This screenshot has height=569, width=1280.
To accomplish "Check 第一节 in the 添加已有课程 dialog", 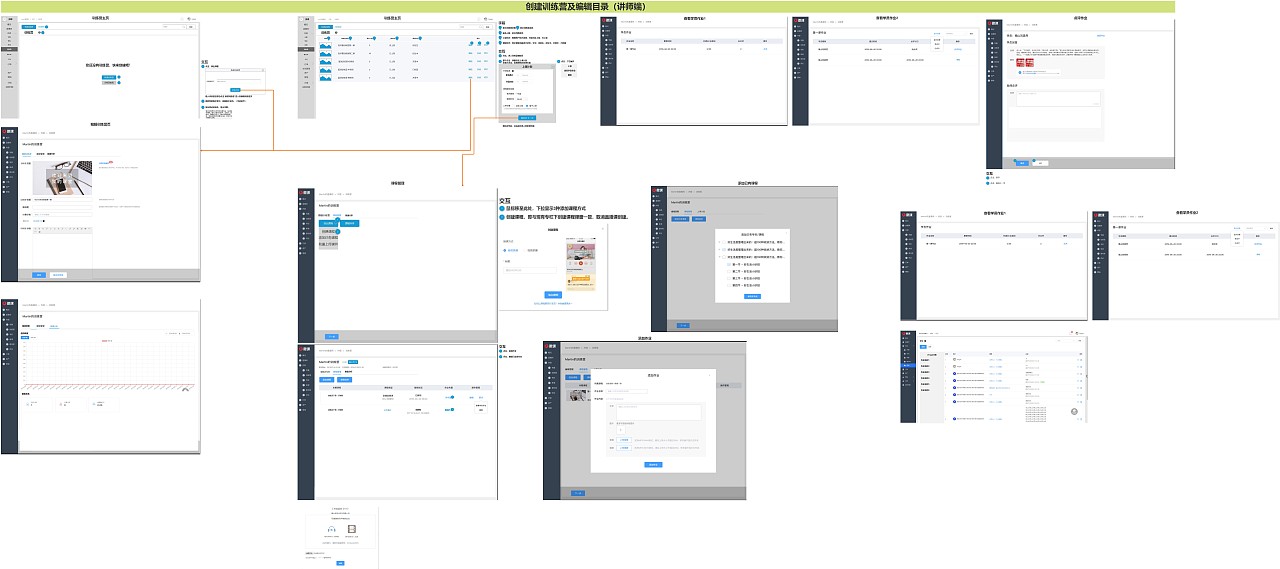I will pos(728,264).
